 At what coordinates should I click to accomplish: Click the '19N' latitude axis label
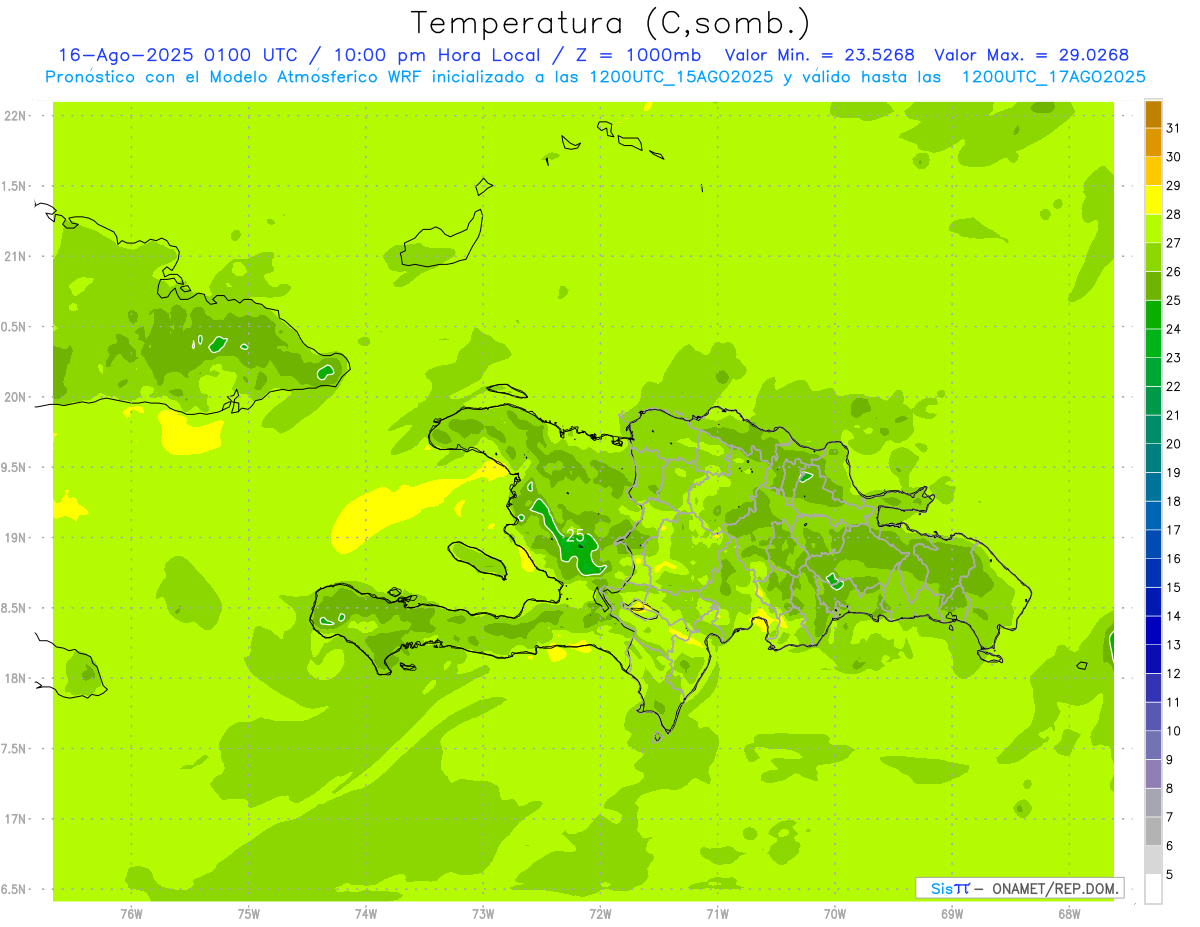click(16, 537)
